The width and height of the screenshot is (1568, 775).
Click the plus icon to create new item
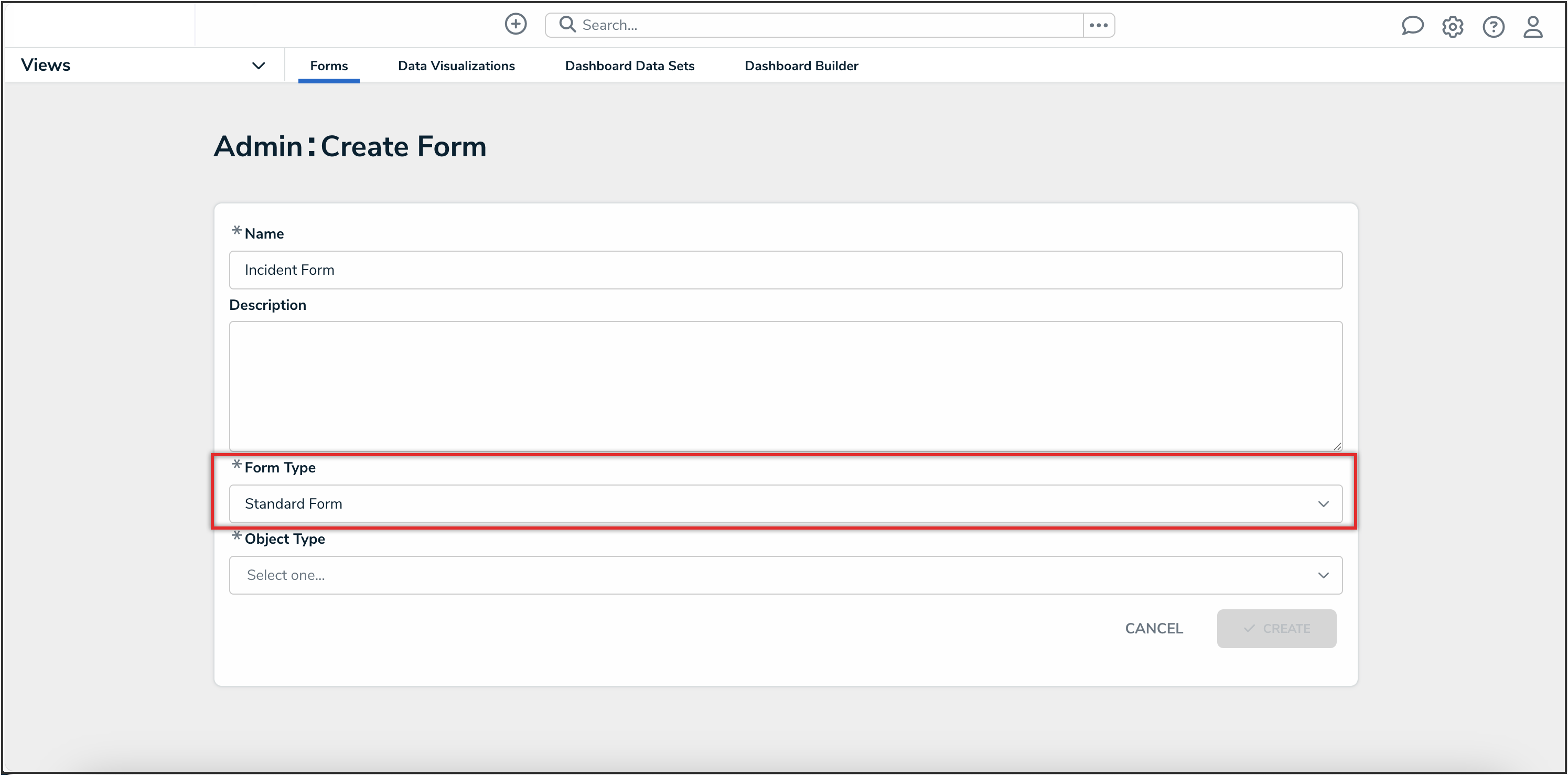click(515, 24)
